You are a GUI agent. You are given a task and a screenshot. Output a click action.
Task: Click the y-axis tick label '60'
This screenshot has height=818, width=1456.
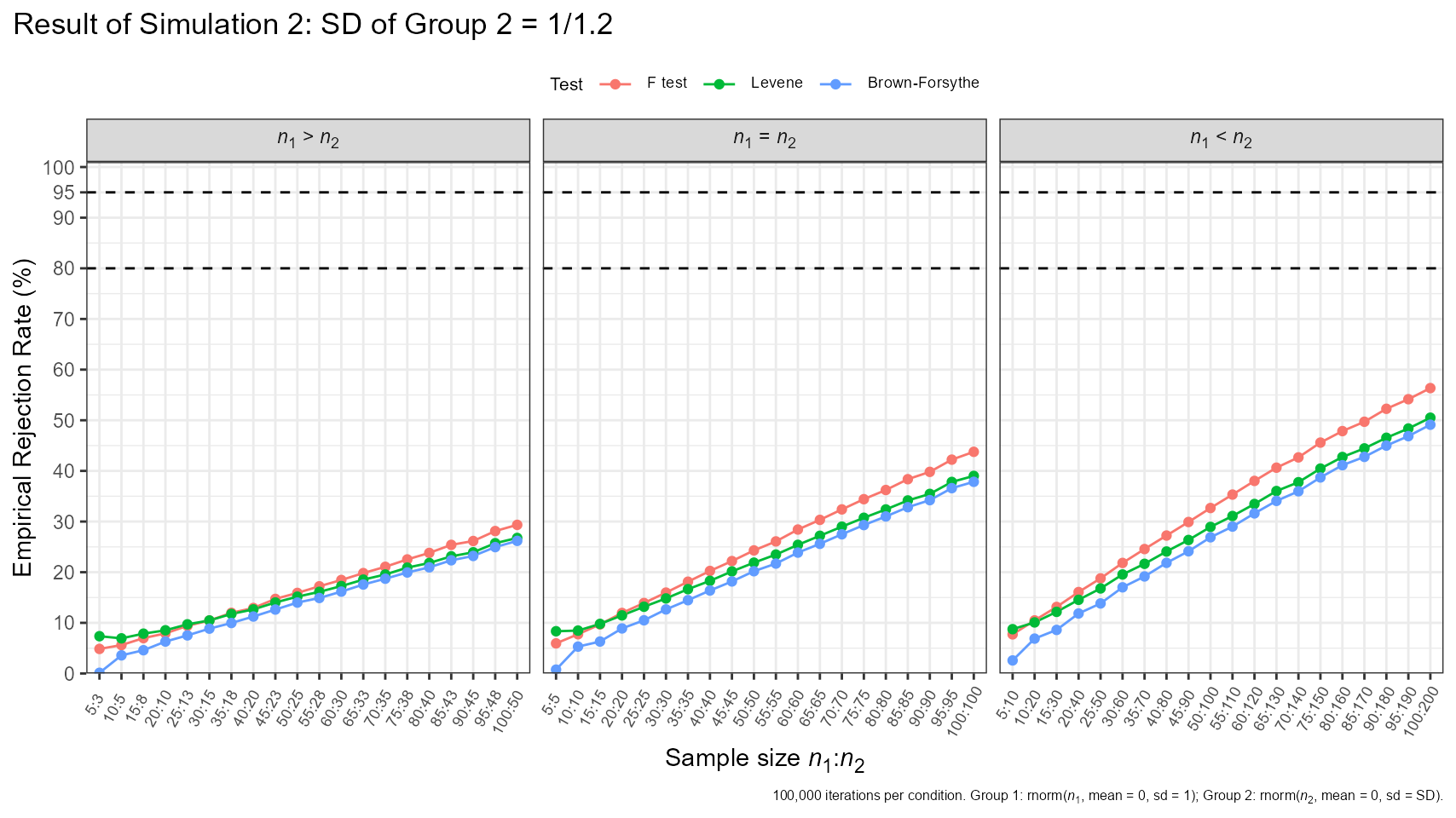point(65,370)
